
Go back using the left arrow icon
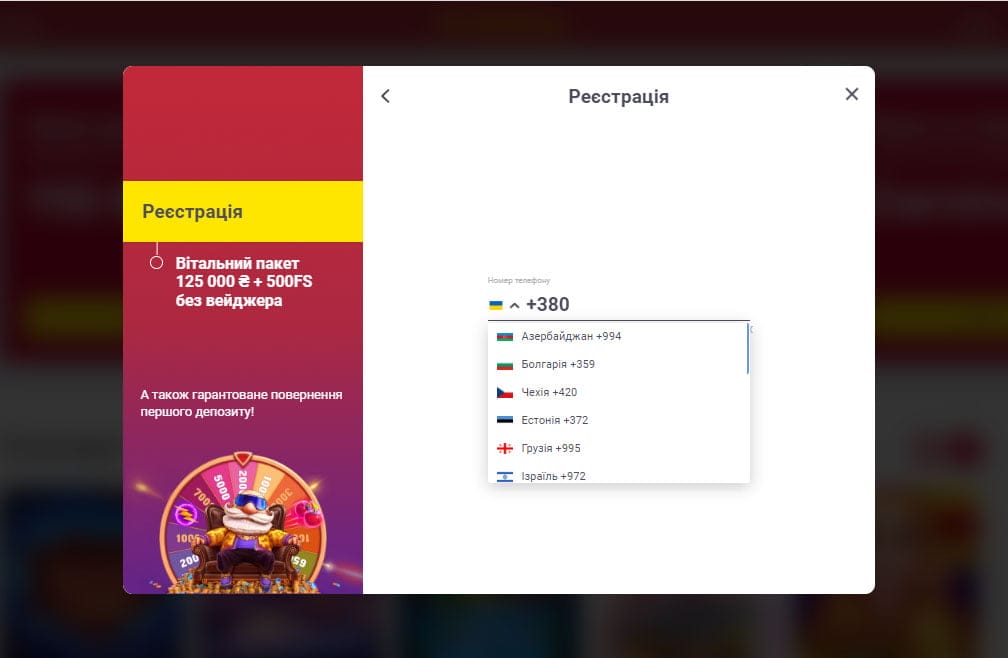[x=386, y=96]
